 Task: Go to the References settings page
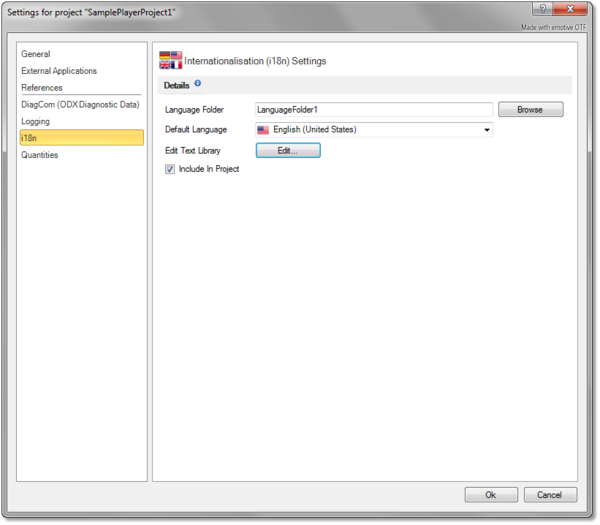pyautogui.click(x=42, y=88)
